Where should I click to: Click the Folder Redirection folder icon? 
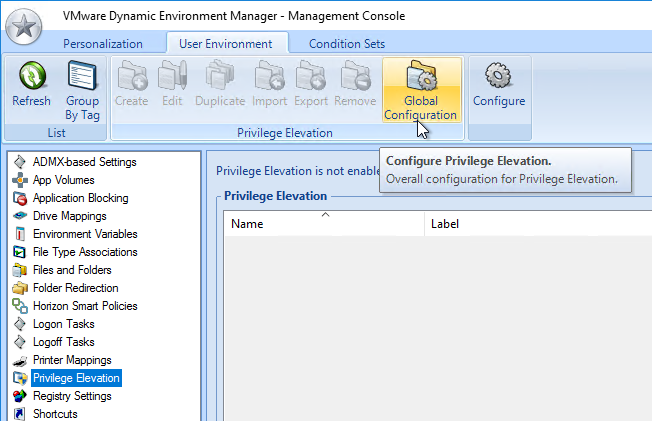point(20,288)
